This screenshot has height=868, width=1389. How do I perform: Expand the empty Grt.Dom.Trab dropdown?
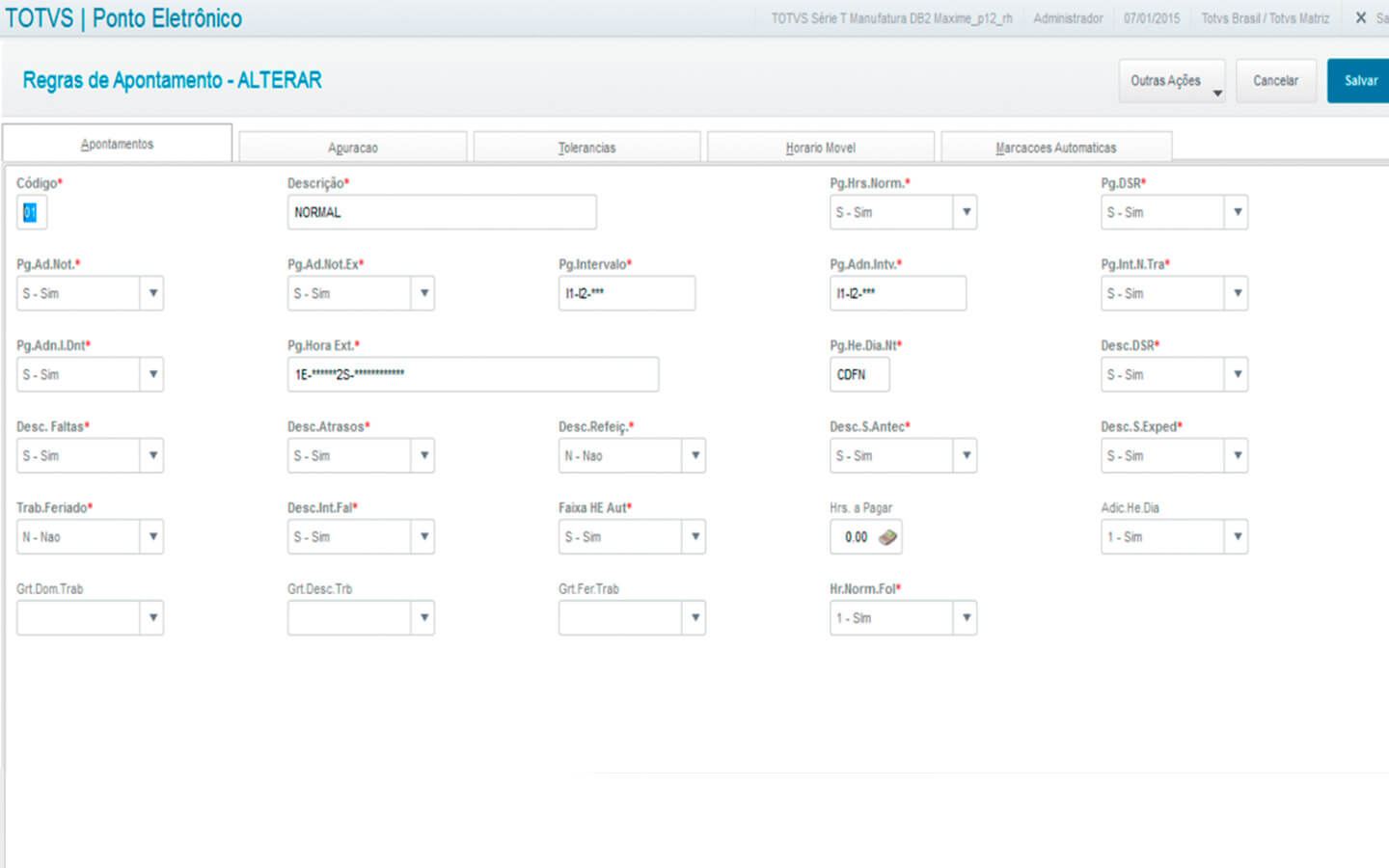click(152, 618)
